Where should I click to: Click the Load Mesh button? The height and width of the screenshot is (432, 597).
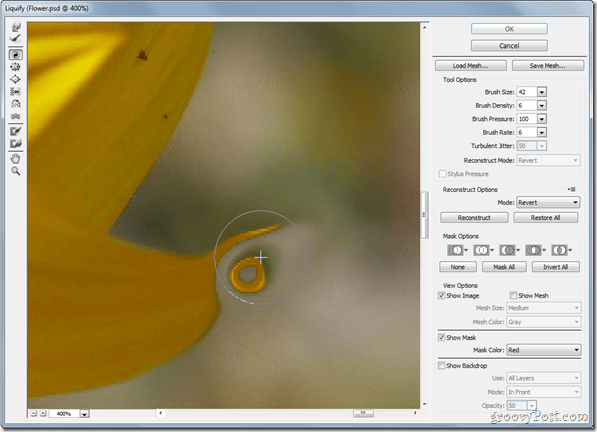click(471, 65)
